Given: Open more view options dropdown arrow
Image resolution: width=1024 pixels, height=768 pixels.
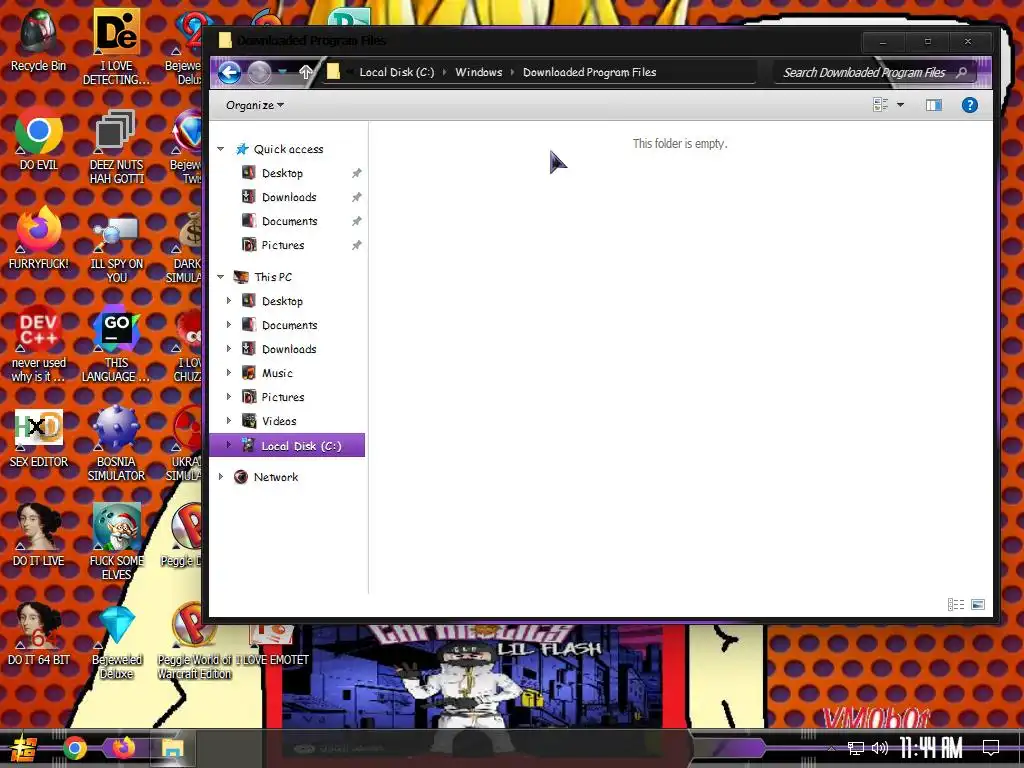Looking at the screenshot, I should click(901, 104).
